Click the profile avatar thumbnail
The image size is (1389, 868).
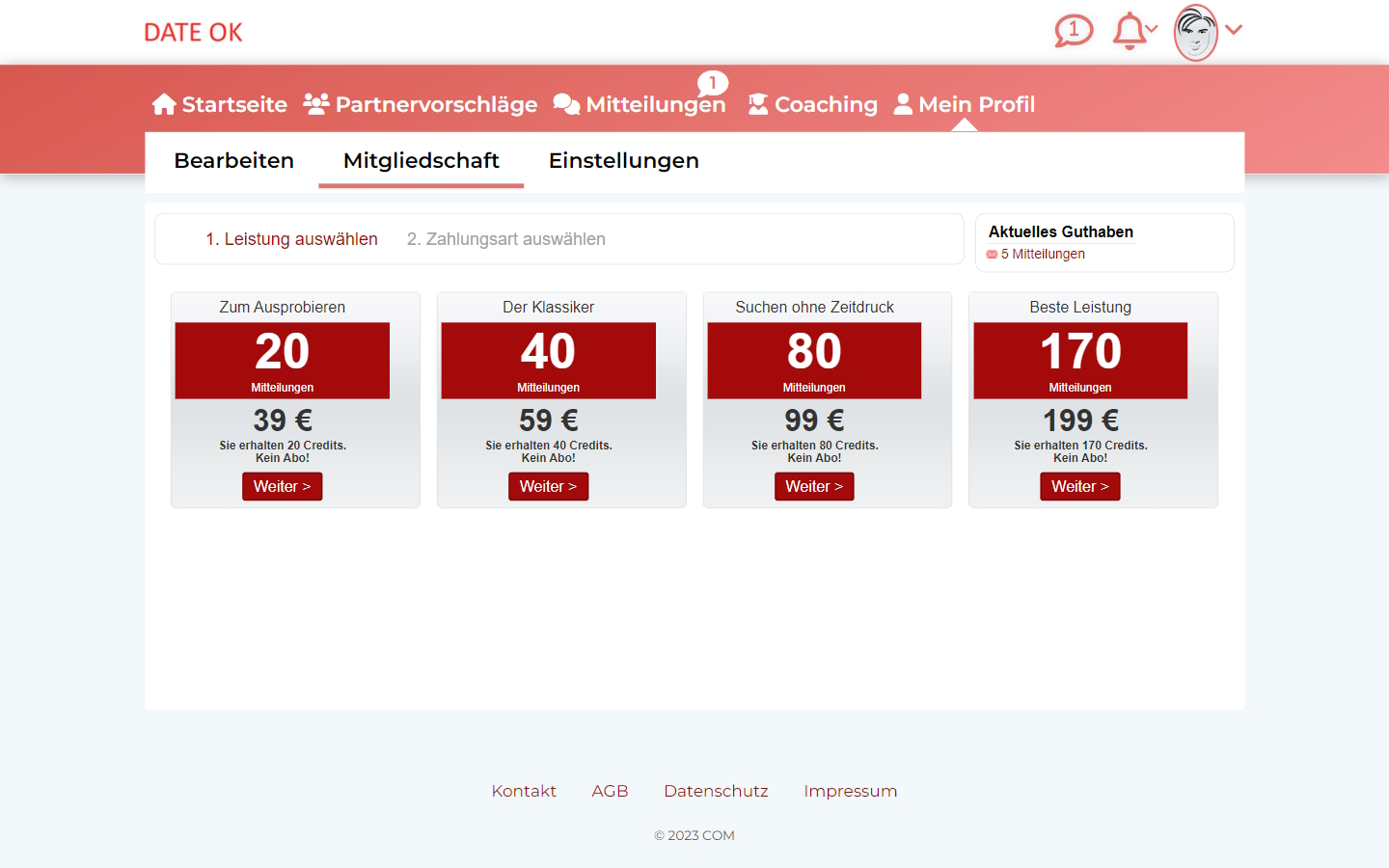point(1194,32)
